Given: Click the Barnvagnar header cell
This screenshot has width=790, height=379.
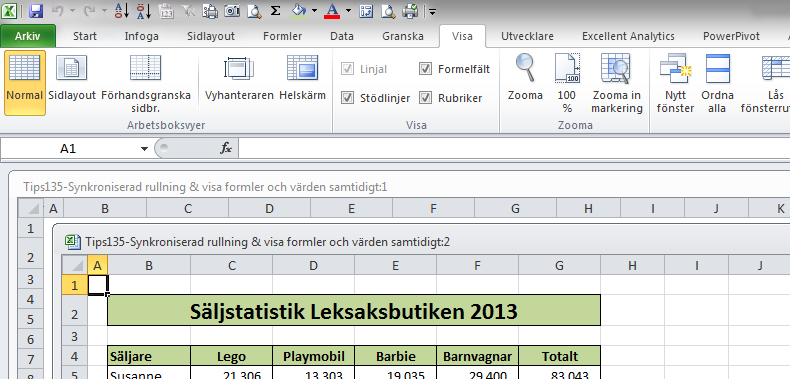Looking at the screenshot, I should coord(477,356).
